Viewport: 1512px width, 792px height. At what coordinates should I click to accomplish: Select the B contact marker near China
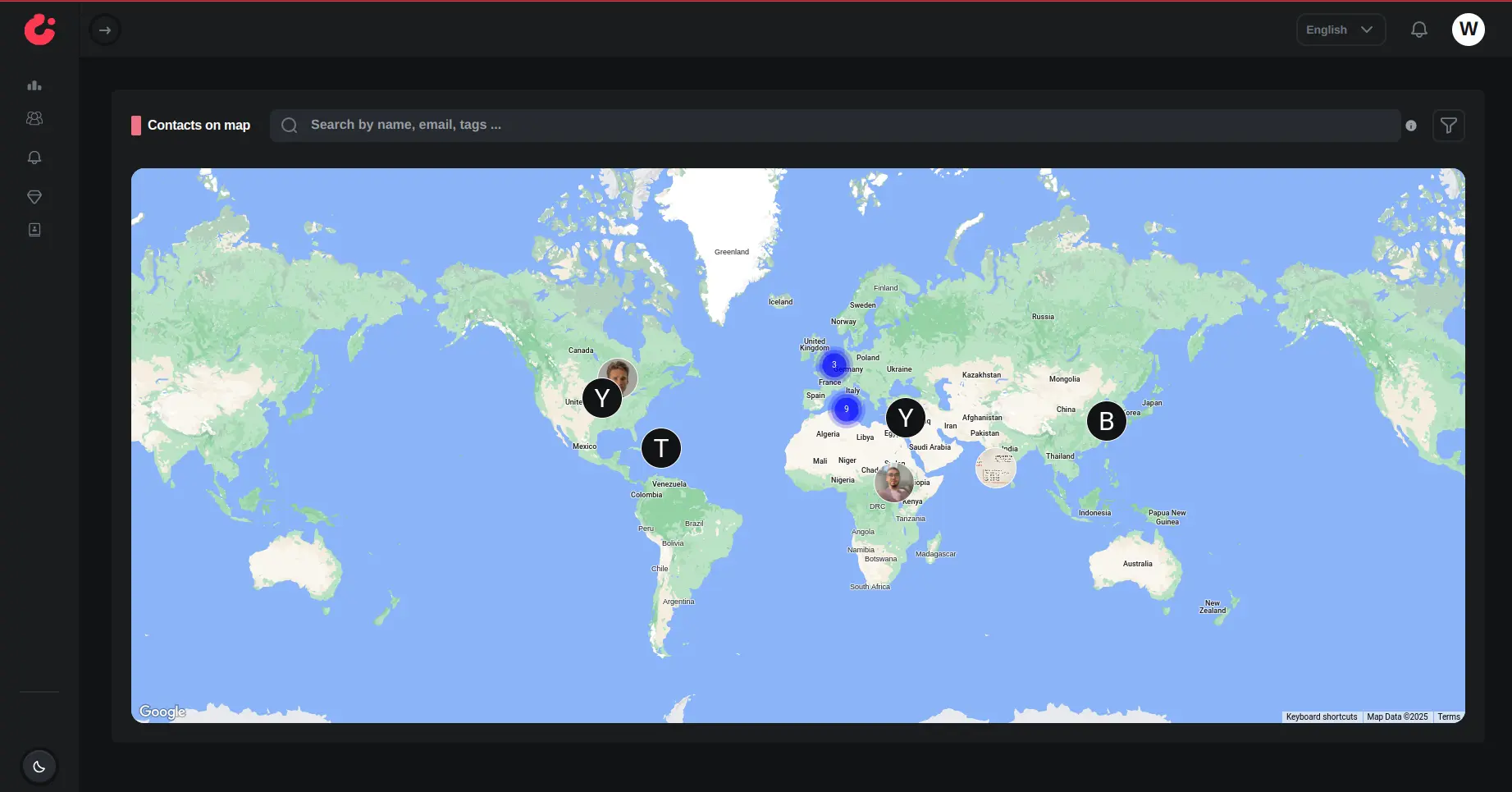pos(1107,421)
